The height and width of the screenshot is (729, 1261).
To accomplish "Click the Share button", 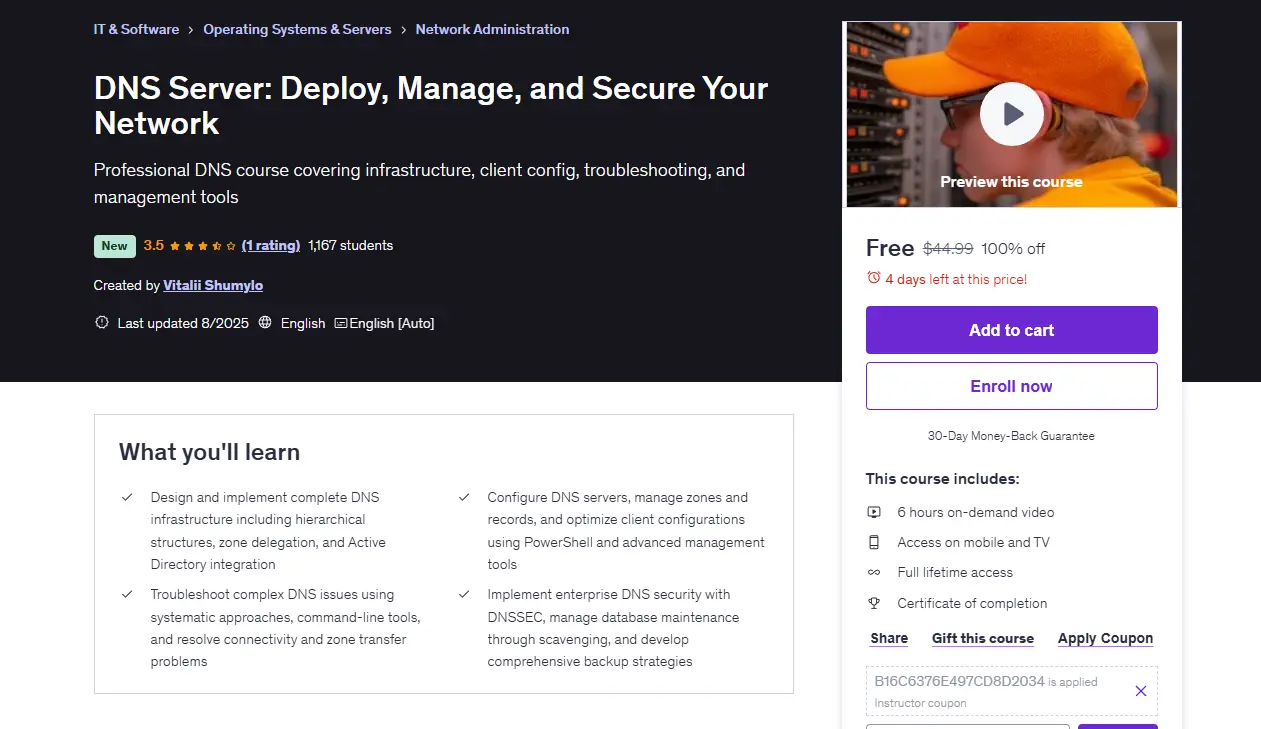I will tap(889, 638).
